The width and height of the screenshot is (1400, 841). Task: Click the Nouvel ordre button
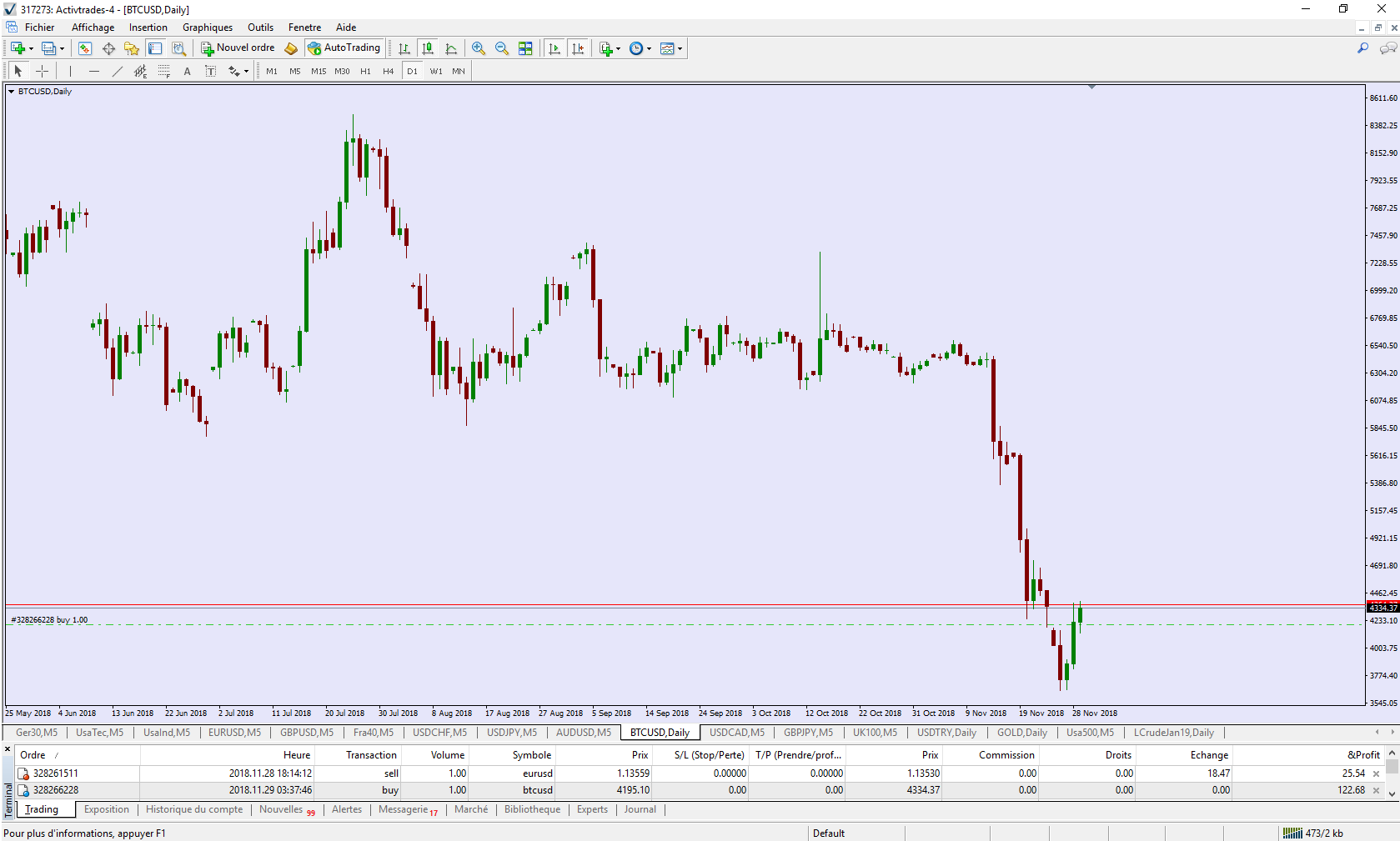238,48
